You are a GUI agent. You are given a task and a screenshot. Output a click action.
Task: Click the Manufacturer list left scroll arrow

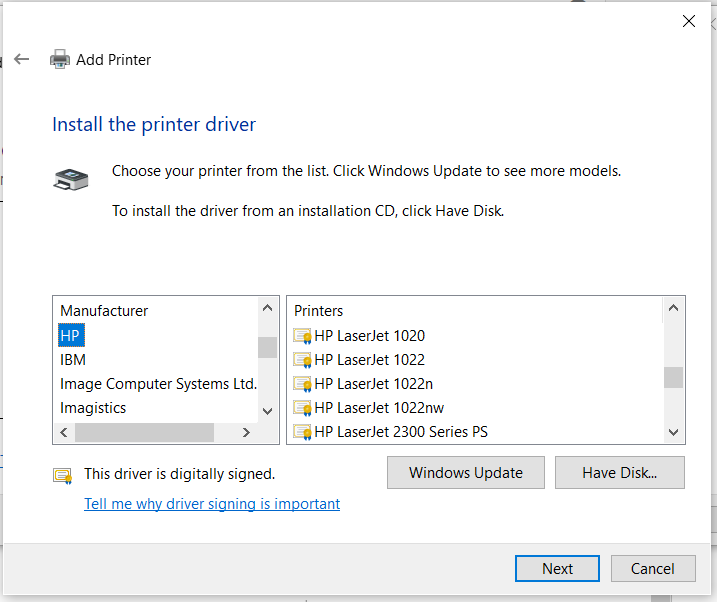(64, 432)
